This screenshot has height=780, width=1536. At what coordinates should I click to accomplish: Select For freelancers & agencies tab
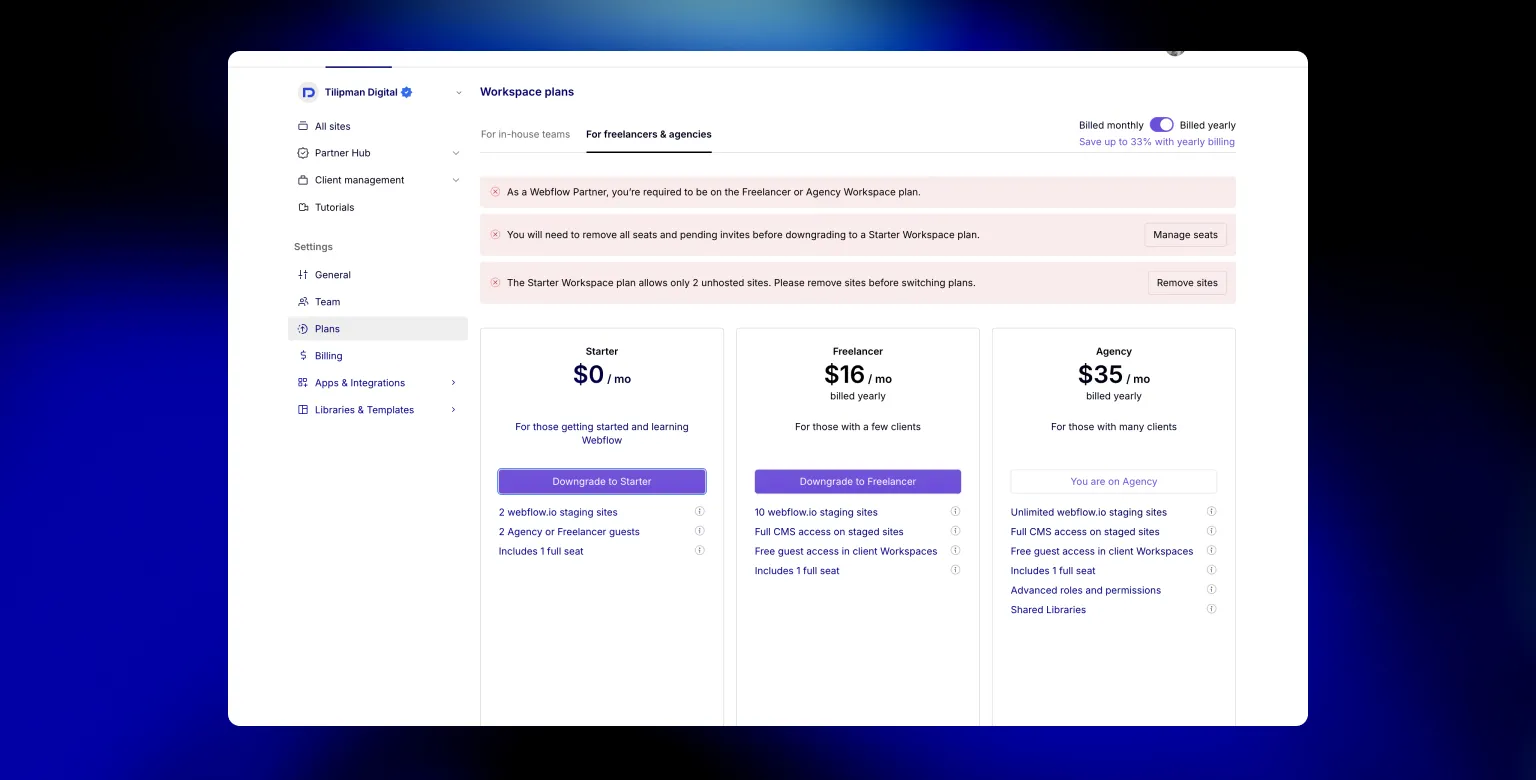[x=649, y=134]
